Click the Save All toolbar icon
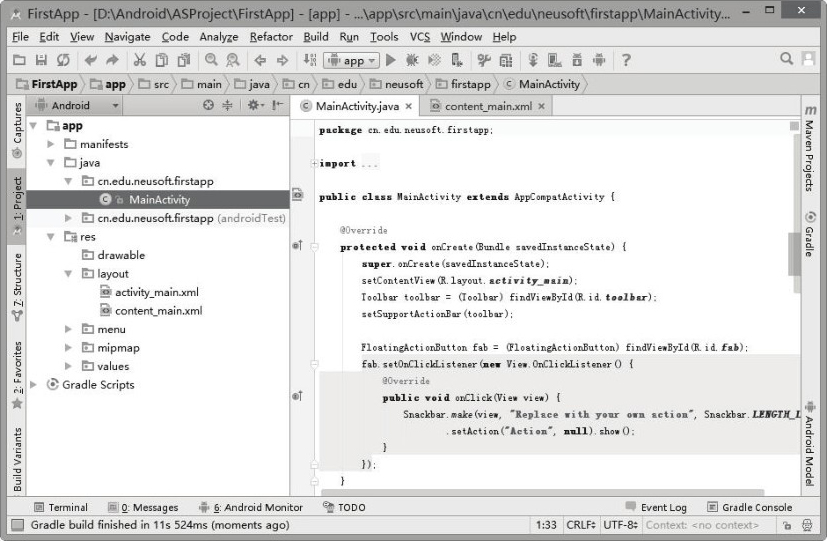The height and width of the screenshot is (541, 827). [x=41, y=60]
